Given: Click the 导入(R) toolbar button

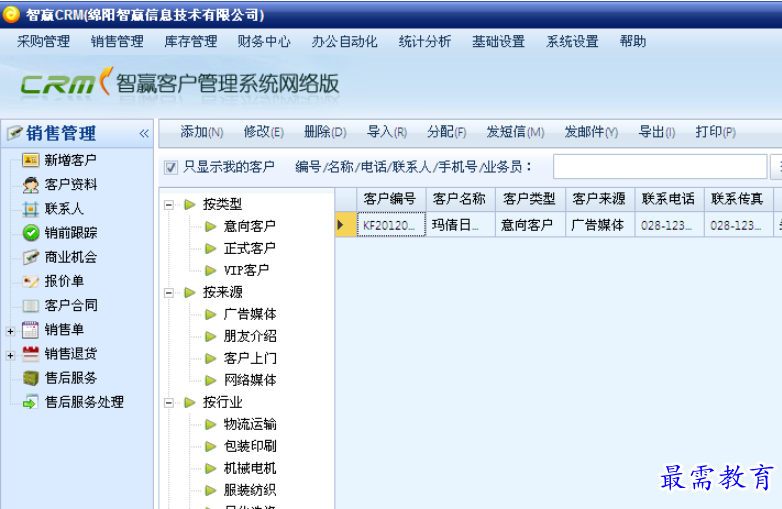Looking at the screenshot, I should (387, 132).
